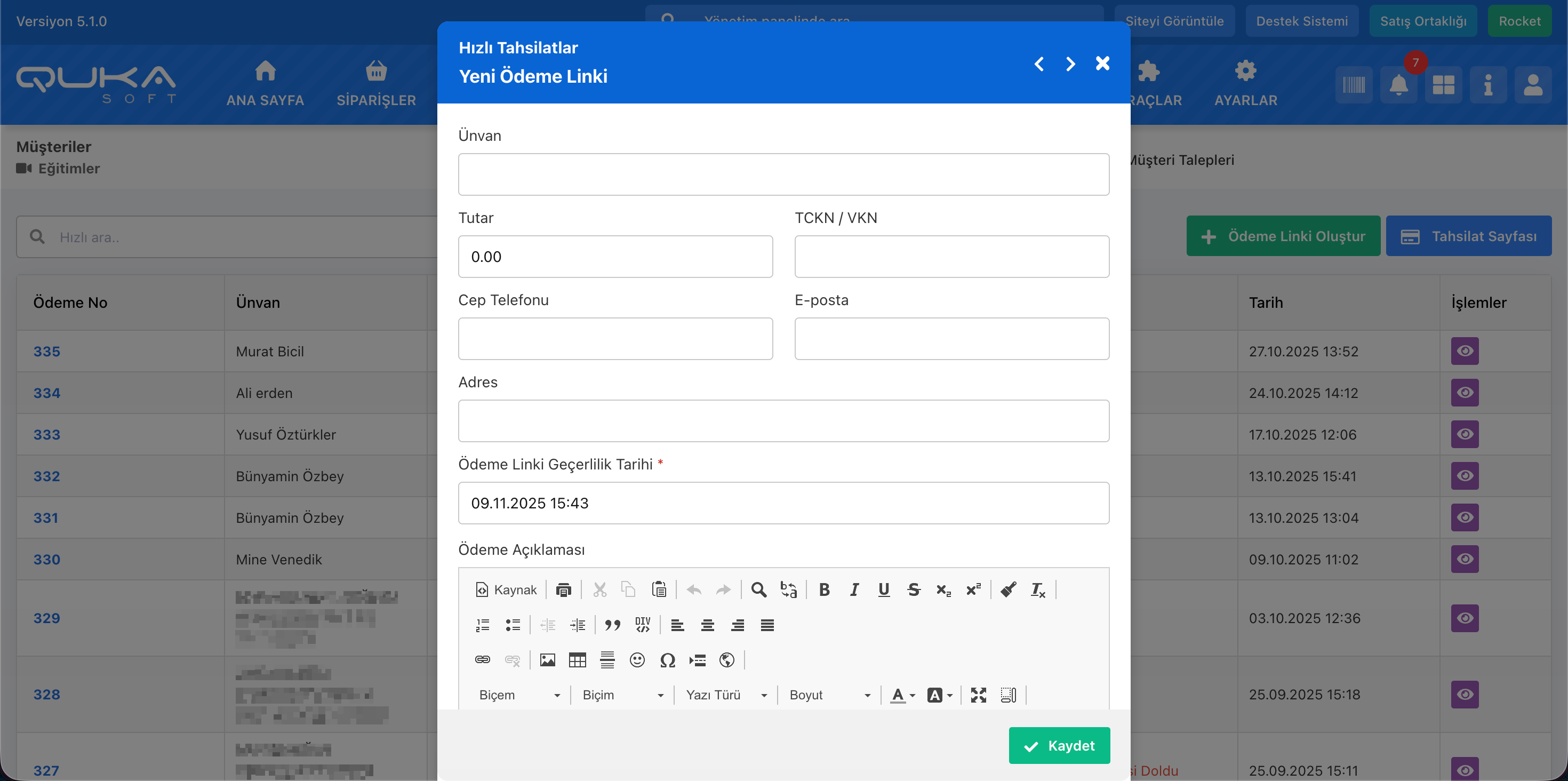
Task: Expand the Boyut size dropdown
Action: coord(829,695)
